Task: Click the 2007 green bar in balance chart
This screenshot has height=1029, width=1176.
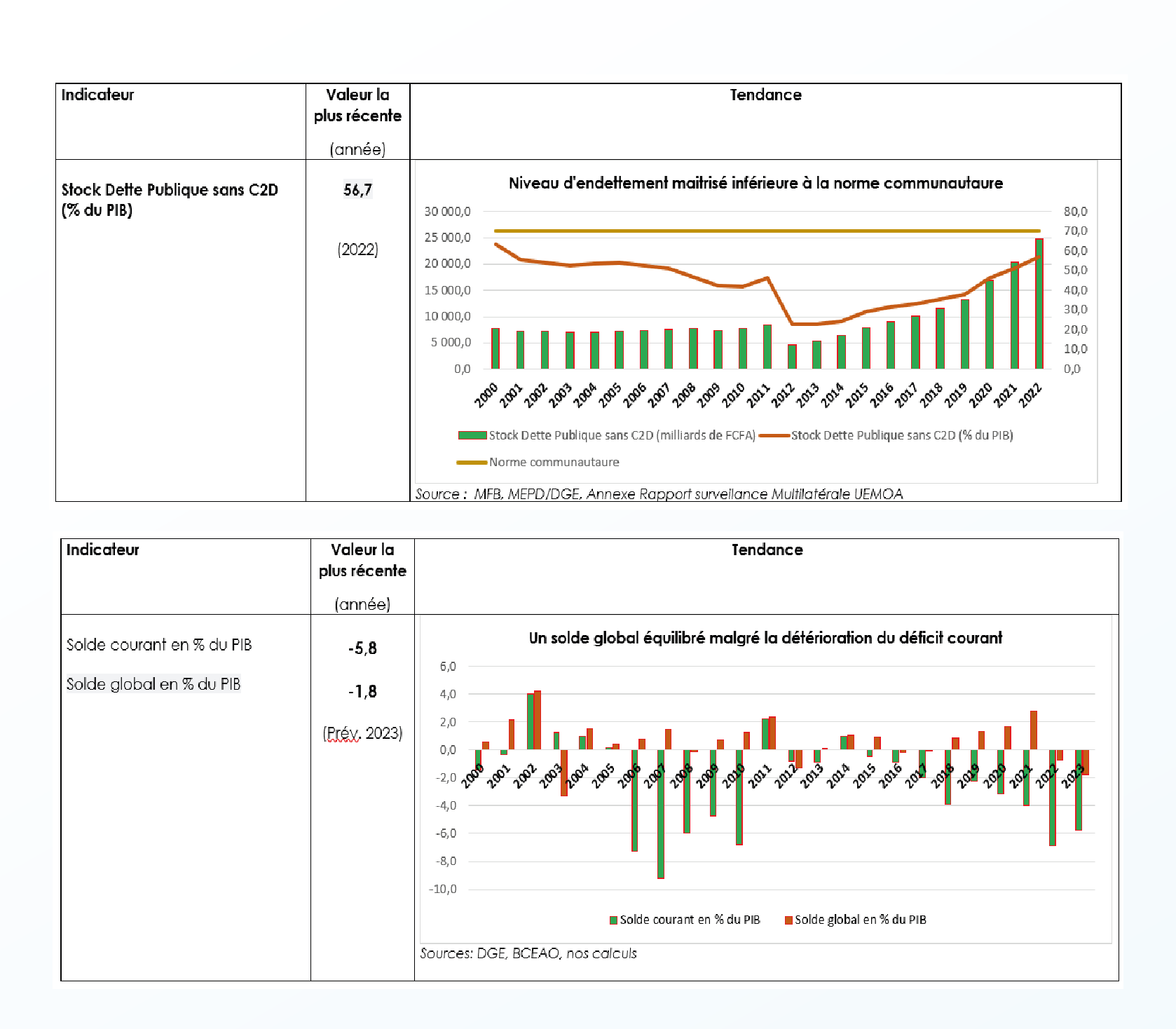Action: [661, 814]
